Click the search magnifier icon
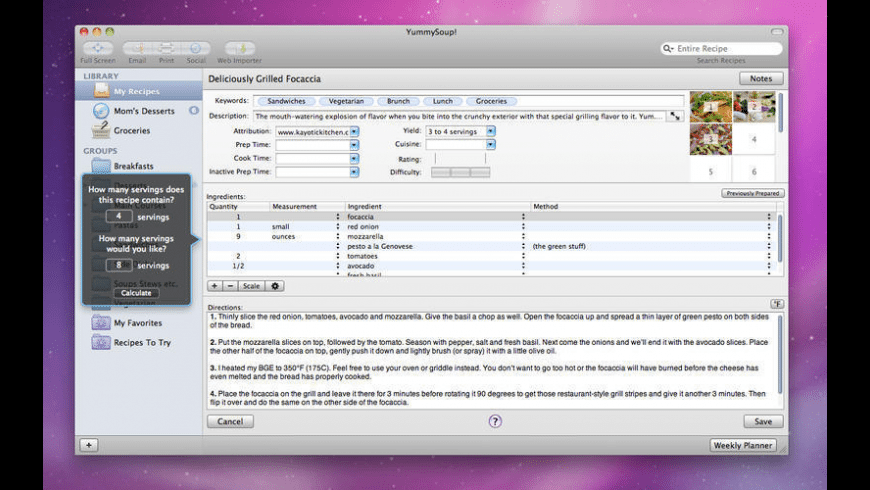Screen dimensions: 870x490 (667, 49)
